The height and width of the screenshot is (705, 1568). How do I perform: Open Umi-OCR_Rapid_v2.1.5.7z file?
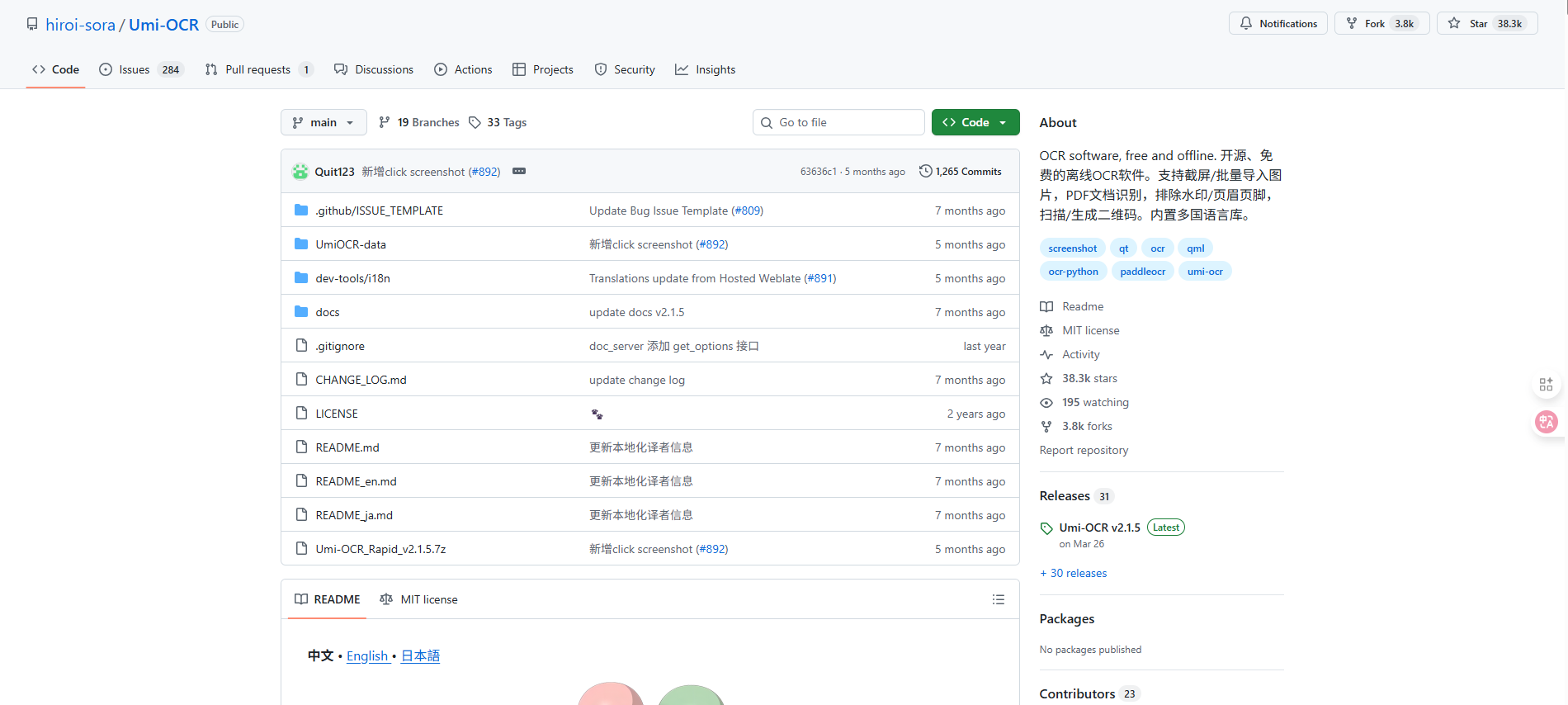point(380,549)
